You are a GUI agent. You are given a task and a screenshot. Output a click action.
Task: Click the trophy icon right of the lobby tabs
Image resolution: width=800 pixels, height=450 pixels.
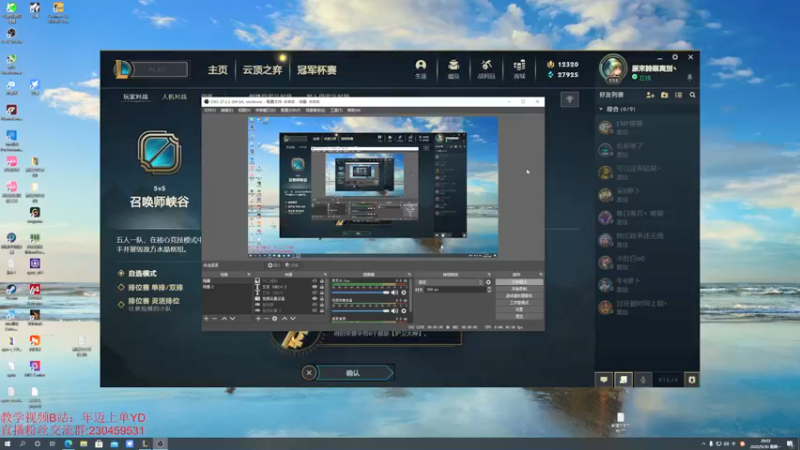(569, 99)
